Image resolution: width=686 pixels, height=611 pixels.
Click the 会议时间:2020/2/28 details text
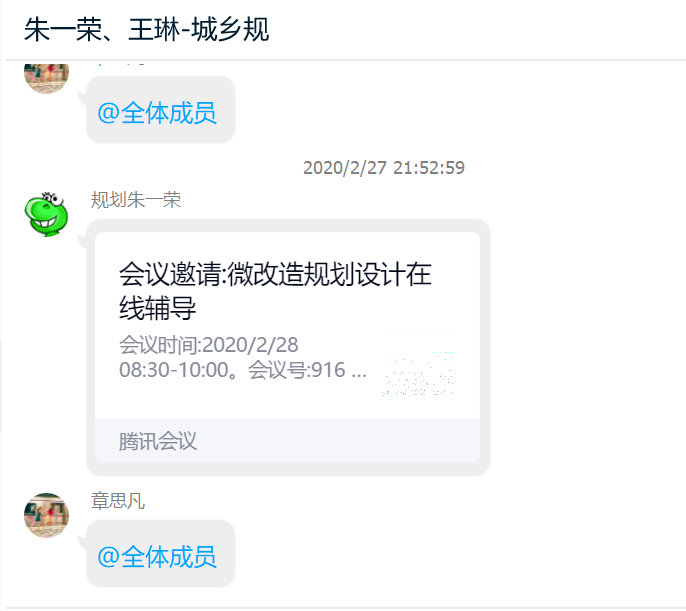click(209, 345)
